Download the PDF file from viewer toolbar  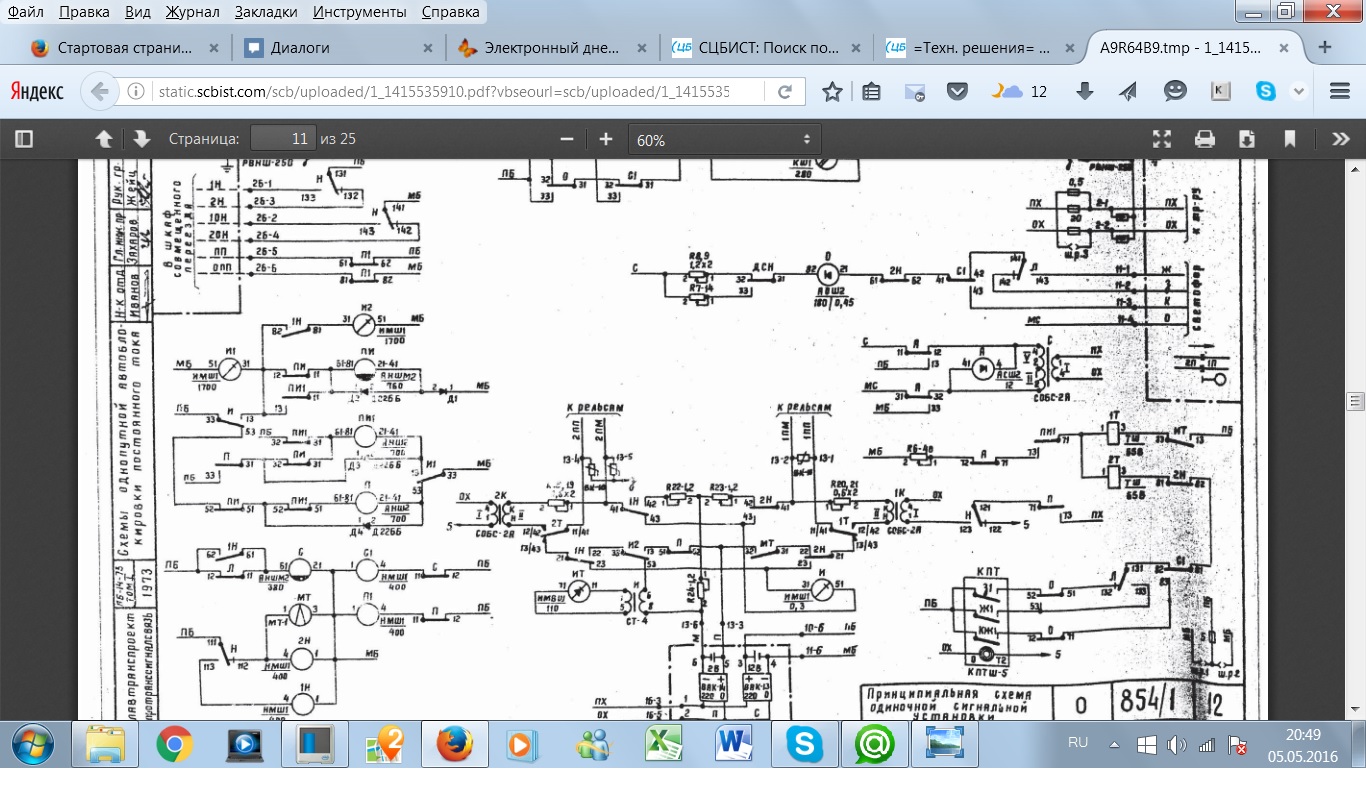click(1247, 140)
